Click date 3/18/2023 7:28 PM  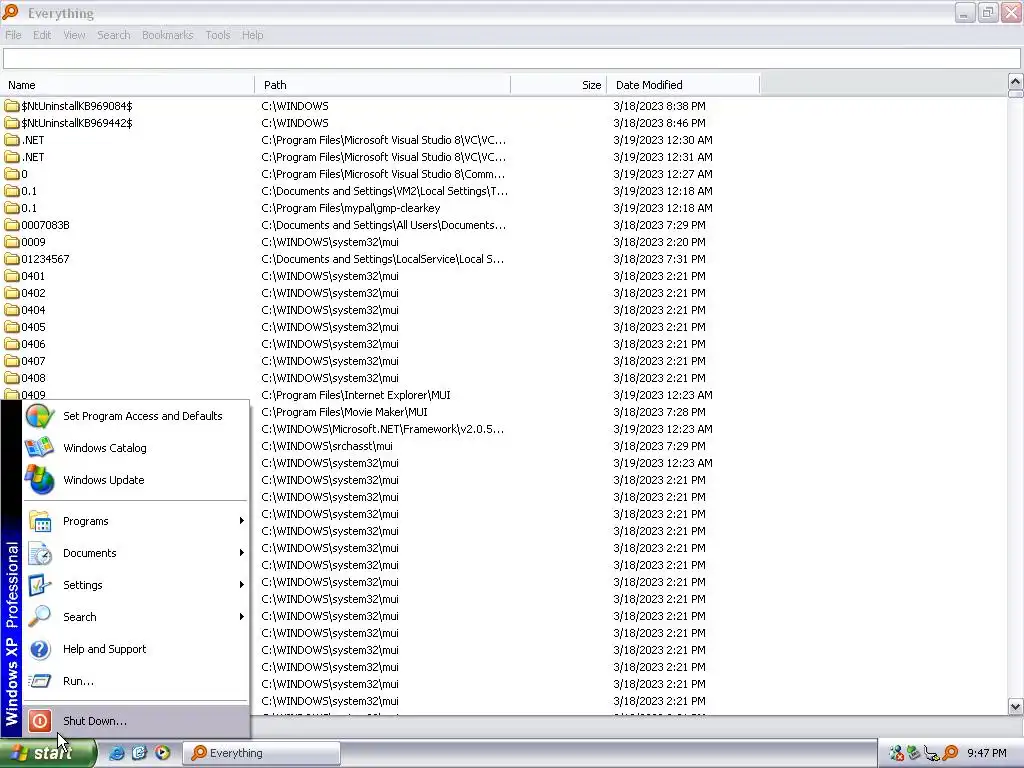(659, 412)
